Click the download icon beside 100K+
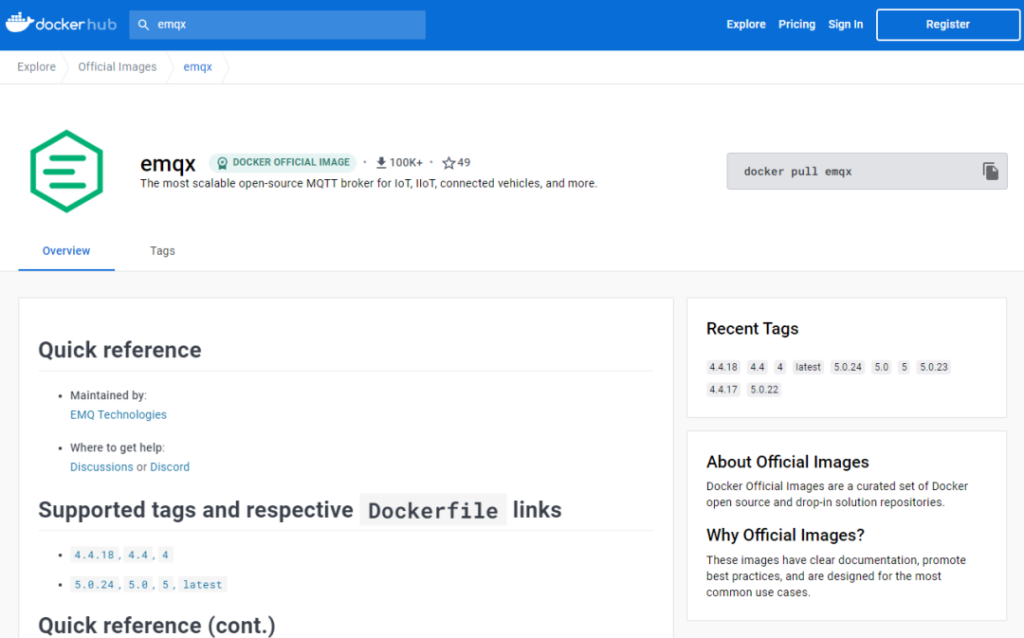Image resolution: width=1024 pixels, height=638 pixels. (x=381, y=163)
